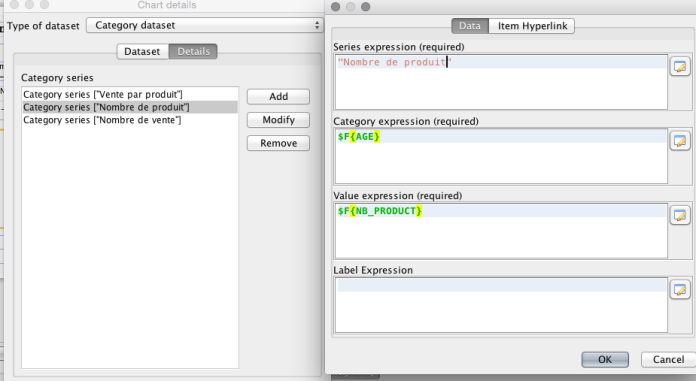Viewport: 696px width, 381px height.
Task: Open the Item Hyperlink tab
Action: [532, 26]
